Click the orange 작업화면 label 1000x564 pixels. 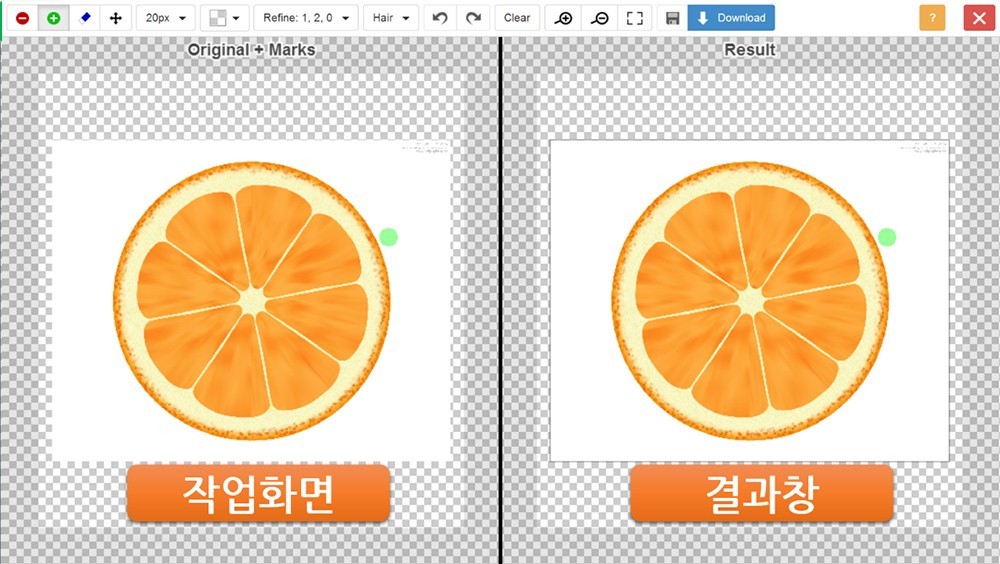click(258, 493)
